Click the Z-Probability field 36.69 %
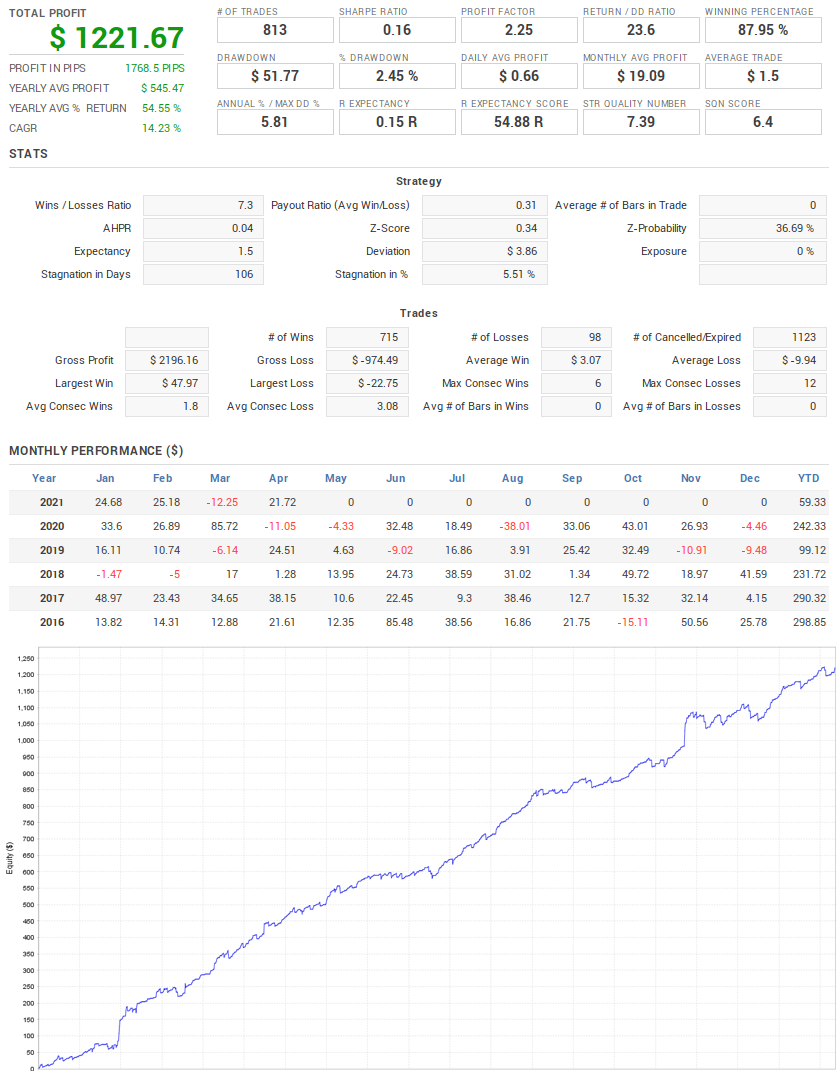The width and height of the screenshot is (839, 1071). pos(762,229)
